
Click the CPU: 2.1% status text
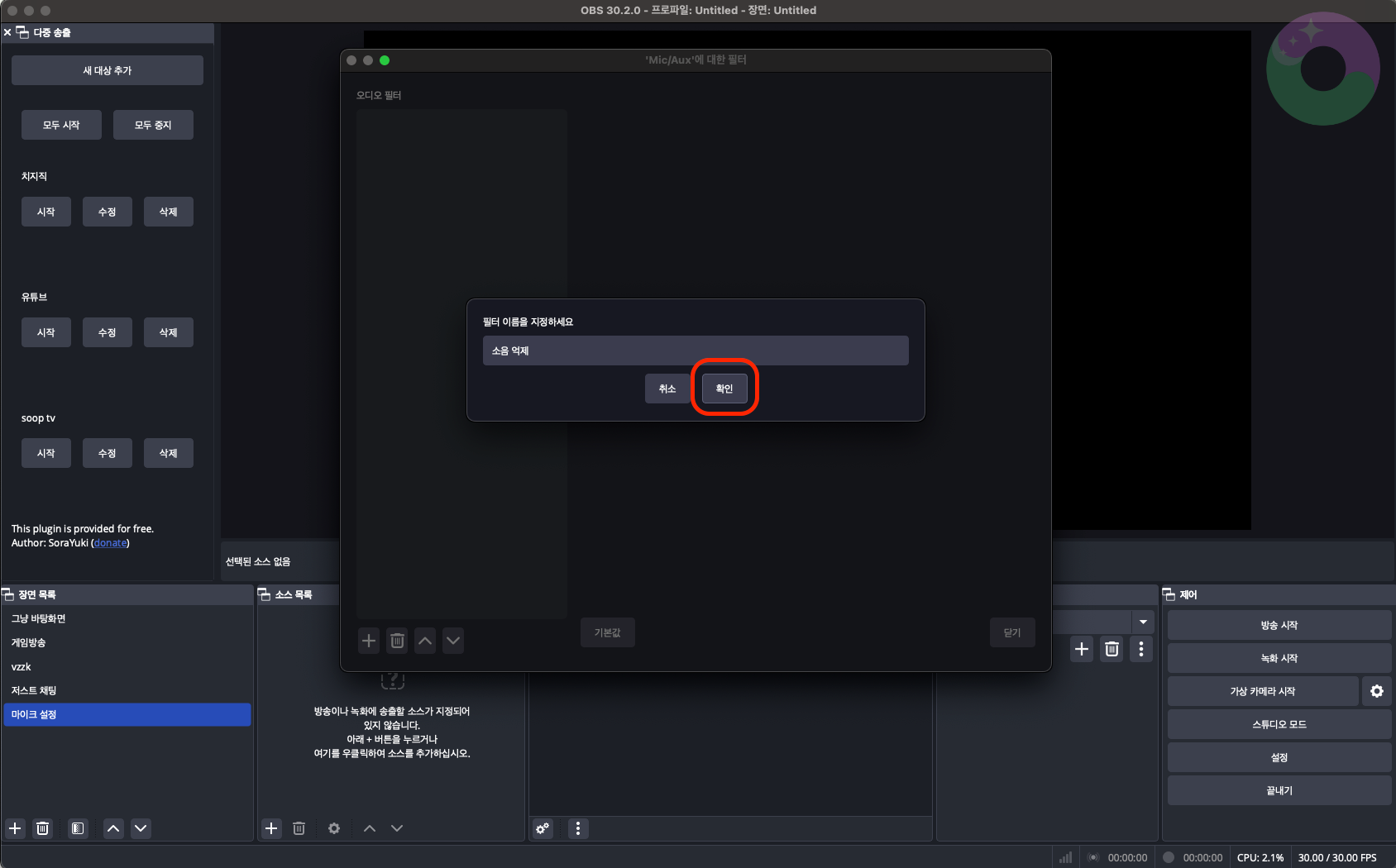pos(1260,857)
